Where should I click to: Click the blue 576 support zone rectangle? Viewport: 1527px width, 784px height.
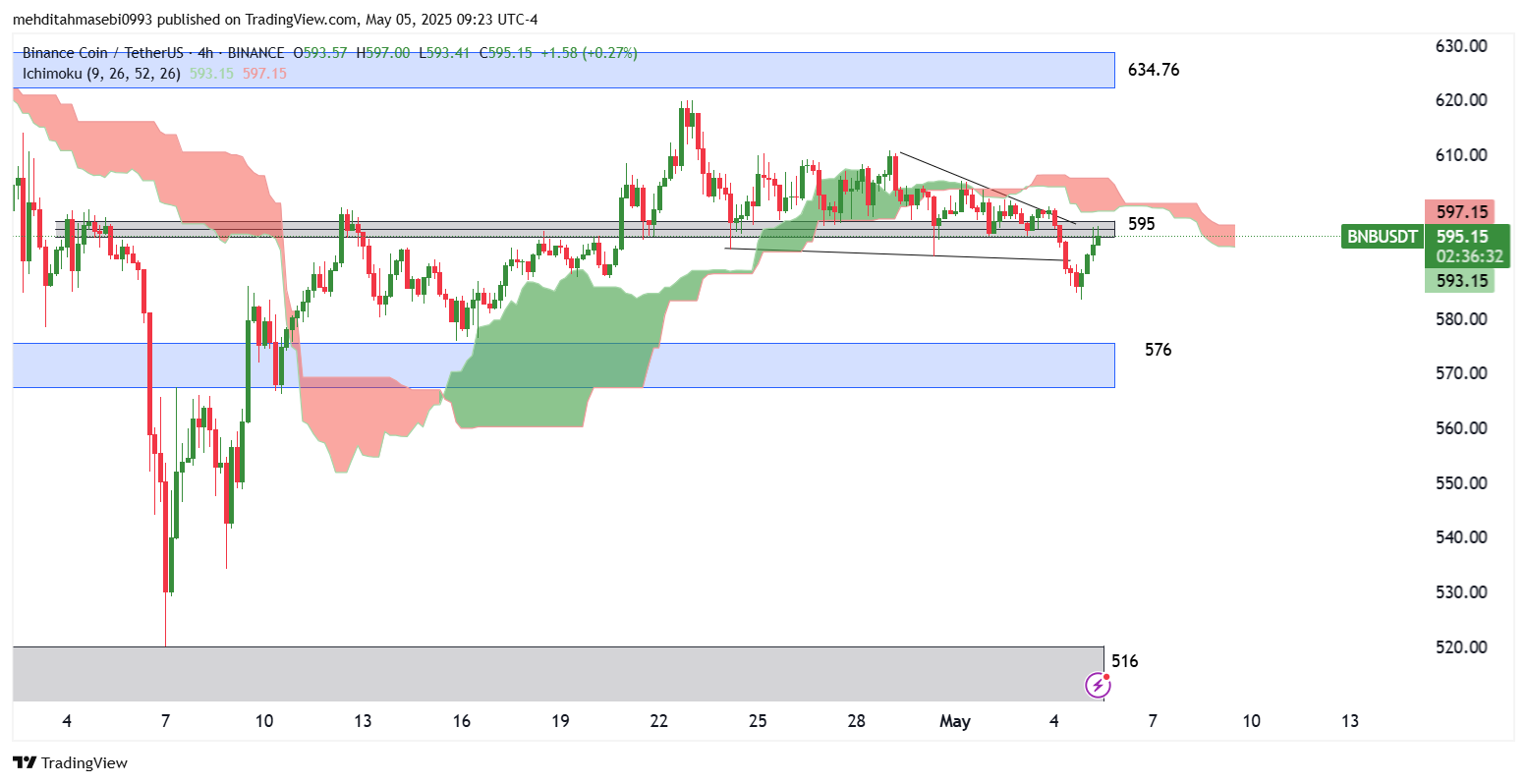pos(564,365)
